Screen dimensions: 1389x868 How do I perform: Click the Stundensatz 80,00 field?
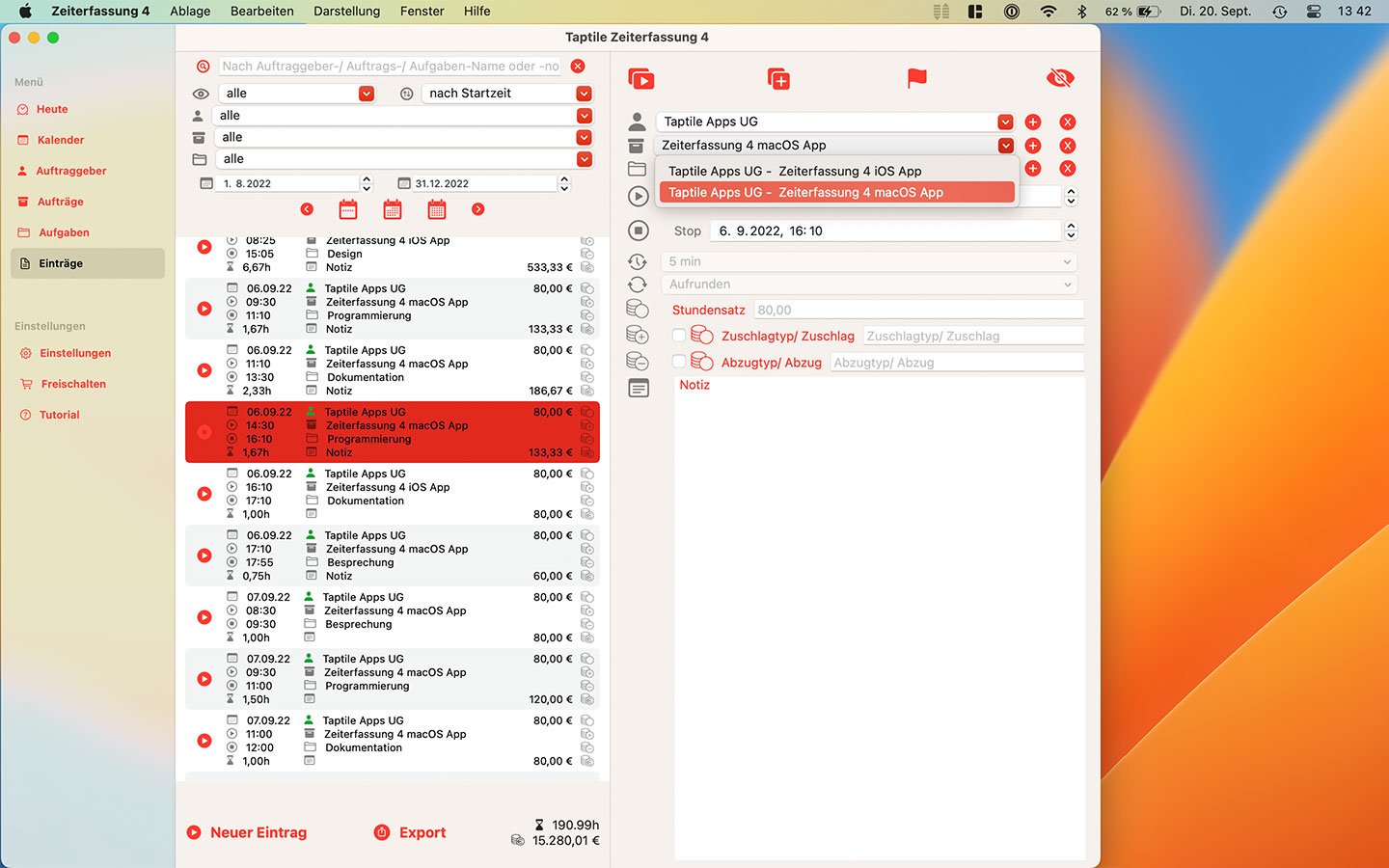tap(918, 310)
